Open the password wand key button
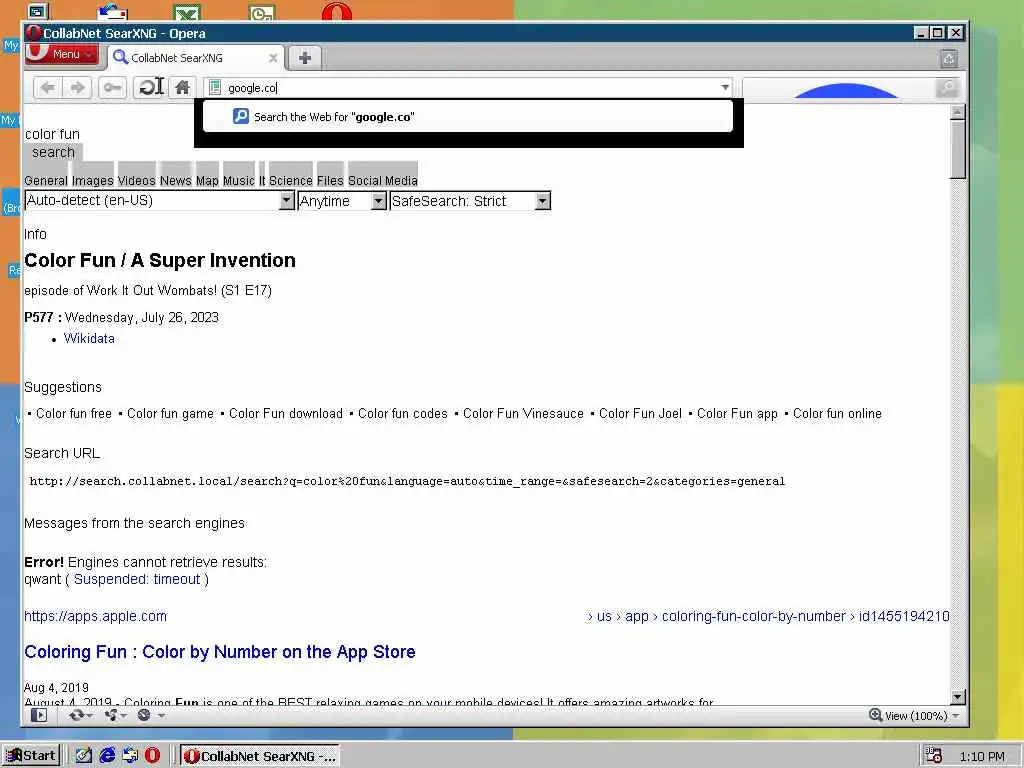 pos(112,88)
